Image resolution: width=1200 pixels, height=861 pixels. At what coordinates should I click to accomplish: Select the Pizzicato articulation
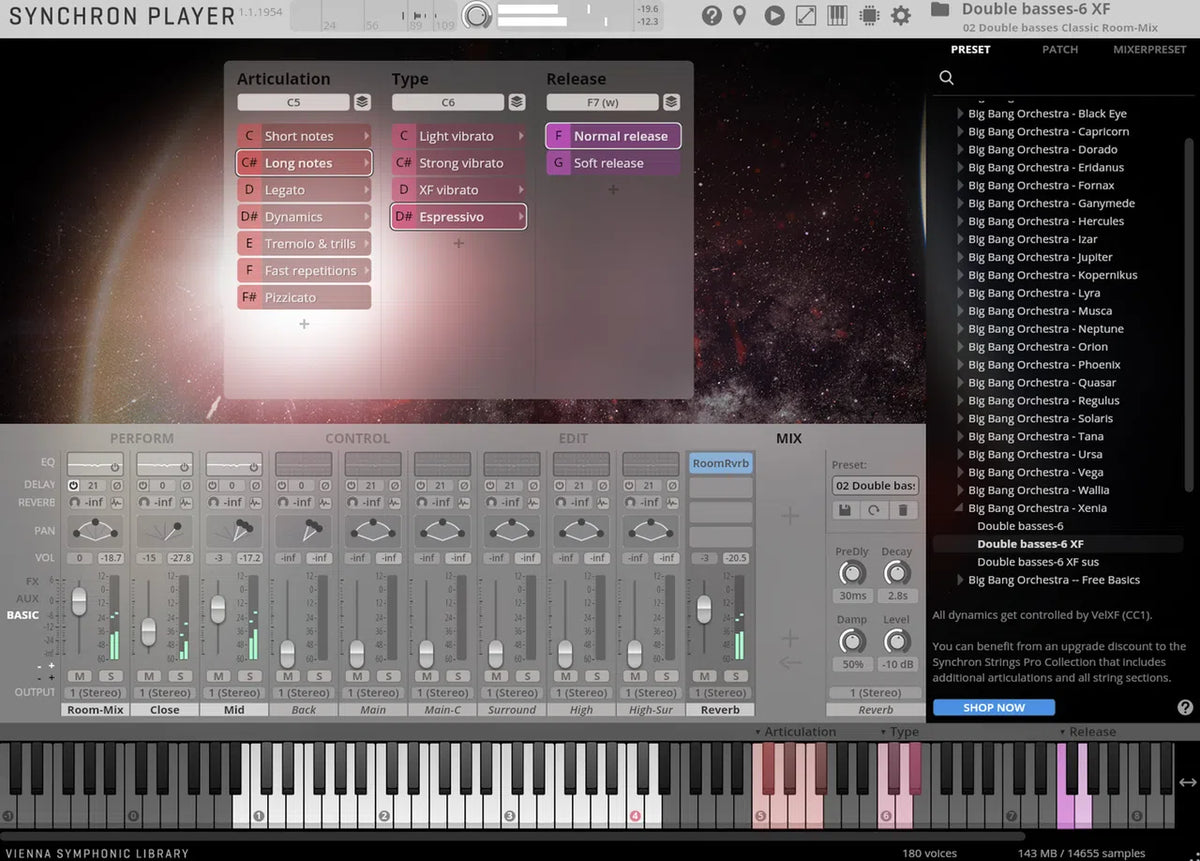tap(304, 297)
